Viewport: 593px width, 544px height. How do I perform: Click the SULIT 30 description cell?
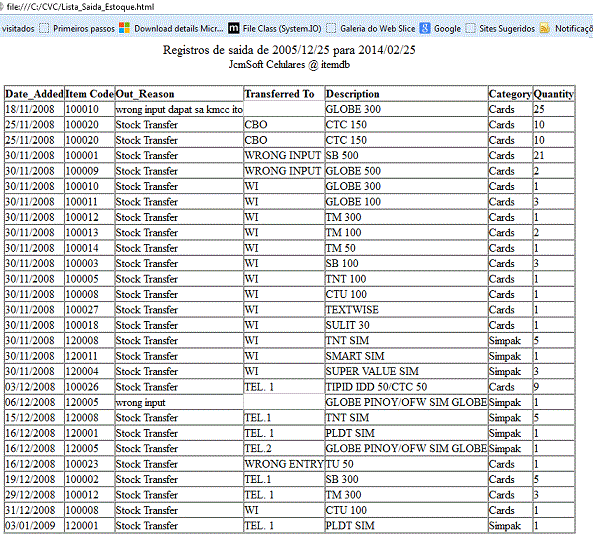407,325
